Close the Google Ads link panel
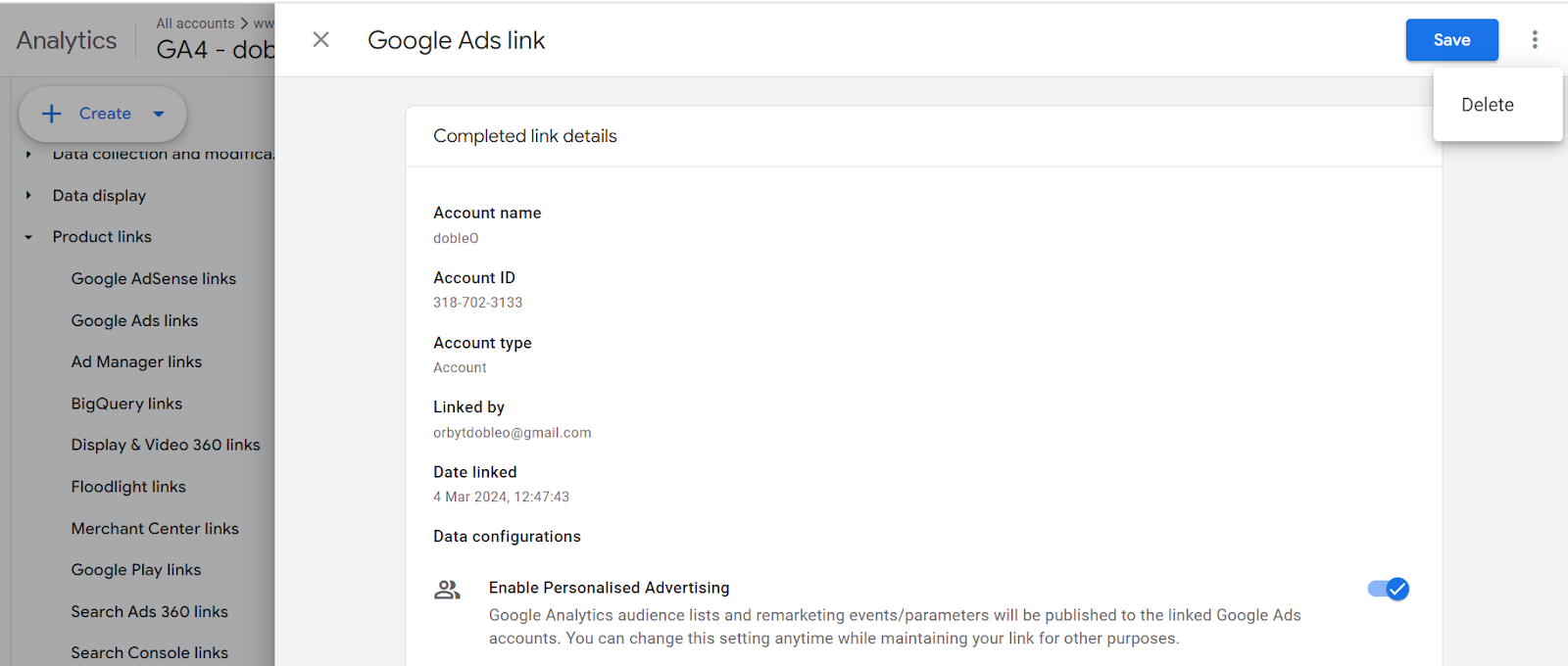1568x666 pixels. point(320,39)
